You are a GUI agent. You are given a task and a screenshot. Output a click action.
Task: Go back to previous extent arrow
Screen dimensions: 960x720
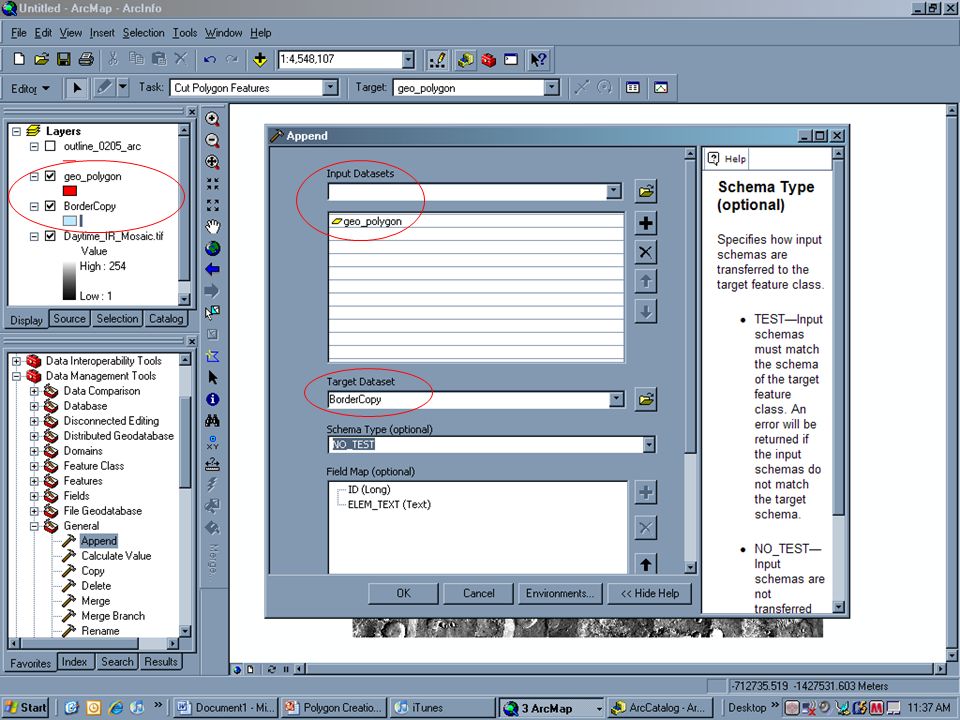(x=212, y=269)
